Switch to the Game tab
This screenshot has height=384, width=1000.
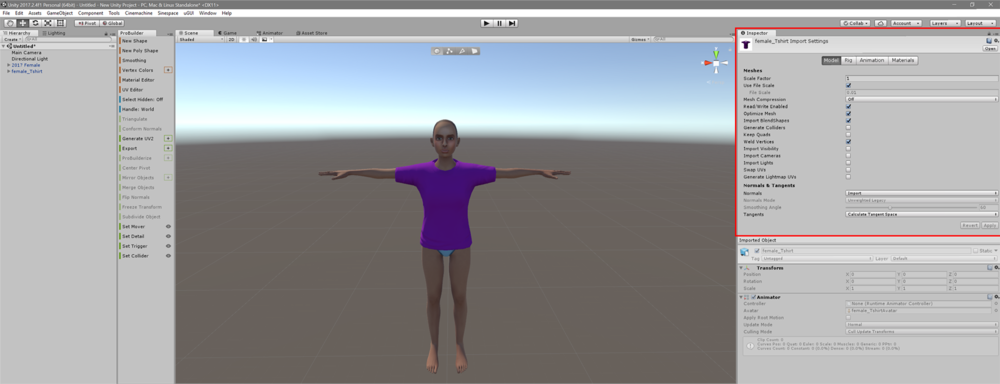click(x=228, y=33)
